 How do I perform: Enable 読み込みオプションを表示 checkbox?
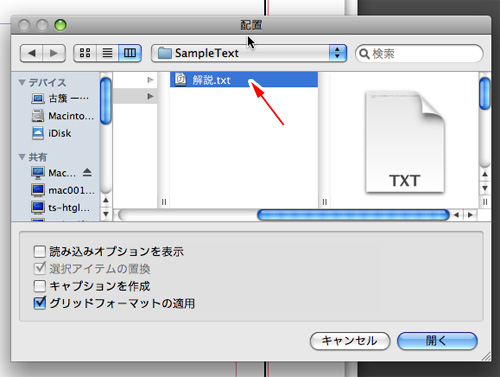click(x=39, y=251)
